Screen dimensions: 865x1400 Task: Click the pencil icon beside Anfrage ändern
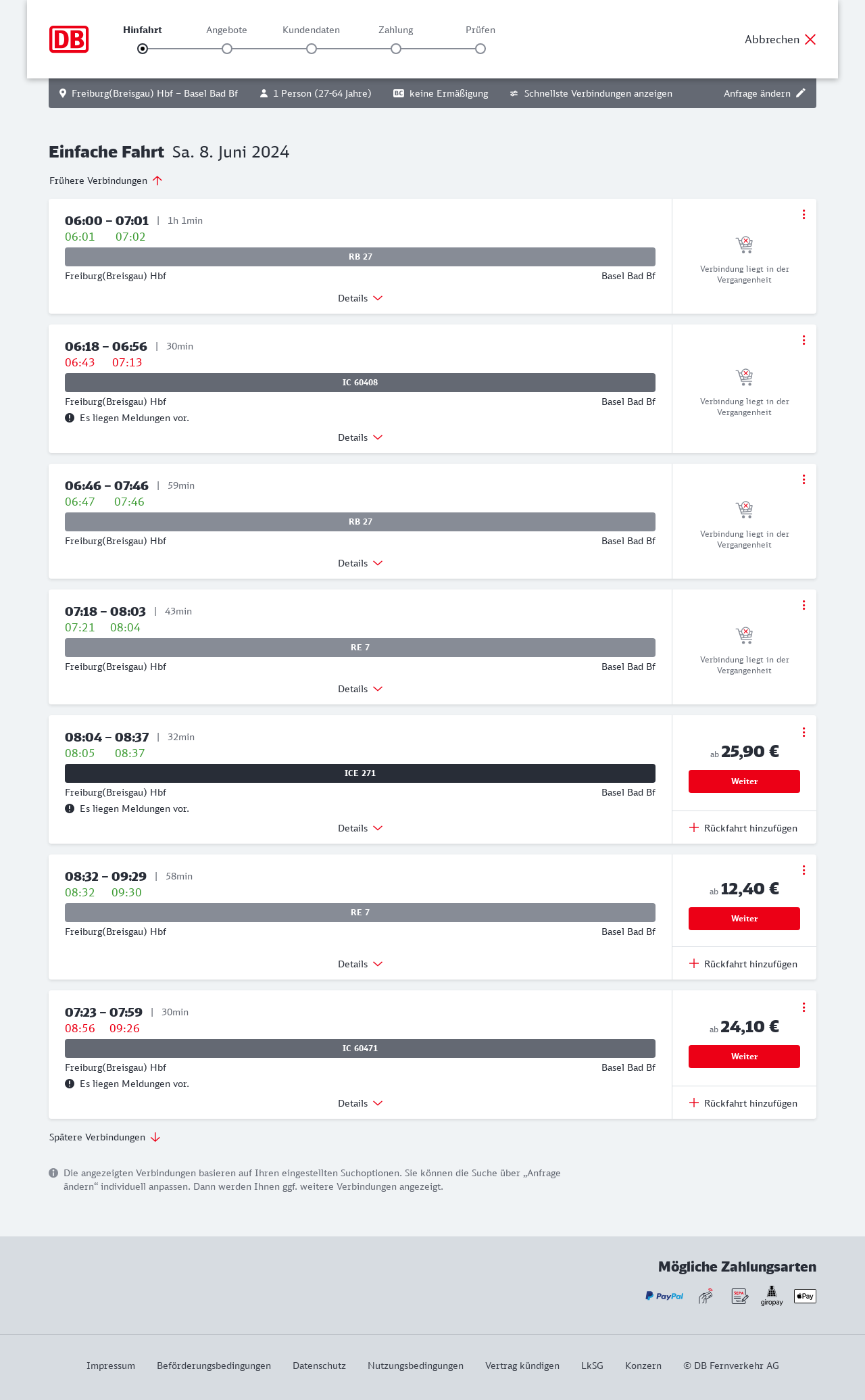(801, 93)
